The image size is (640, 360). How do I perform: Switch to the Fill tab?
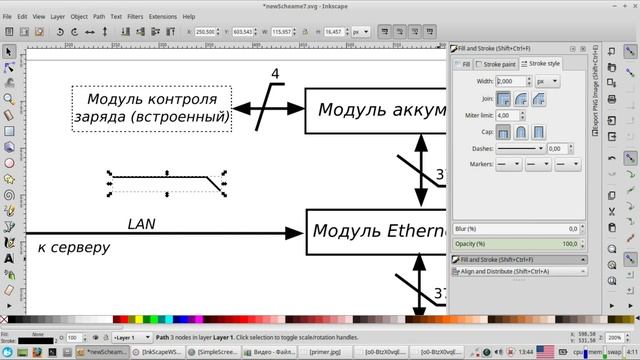pyautogui.click(x=462, y=64)
